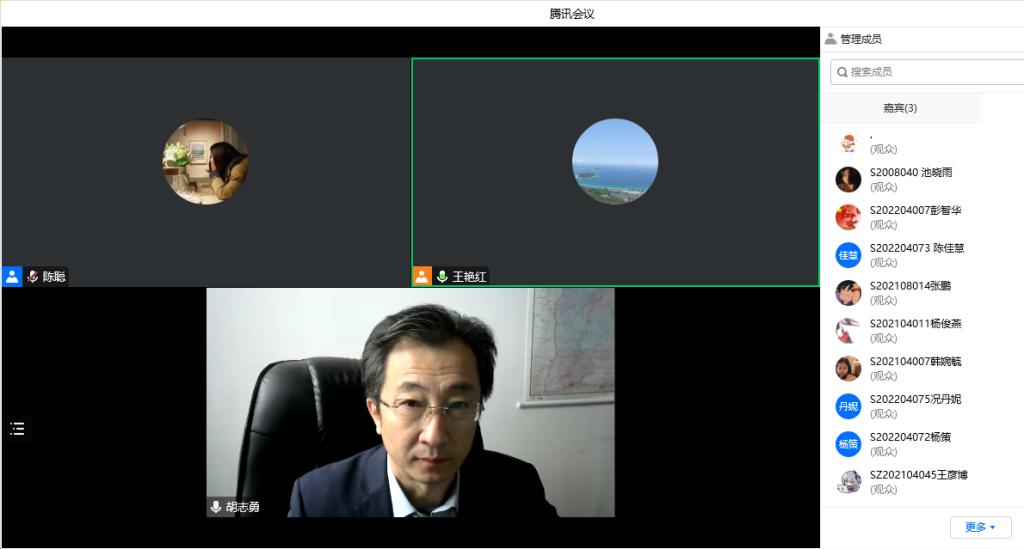The image size is (1024, 549).
Task: Click the person icon next to 管理成员
Action: 830,39
